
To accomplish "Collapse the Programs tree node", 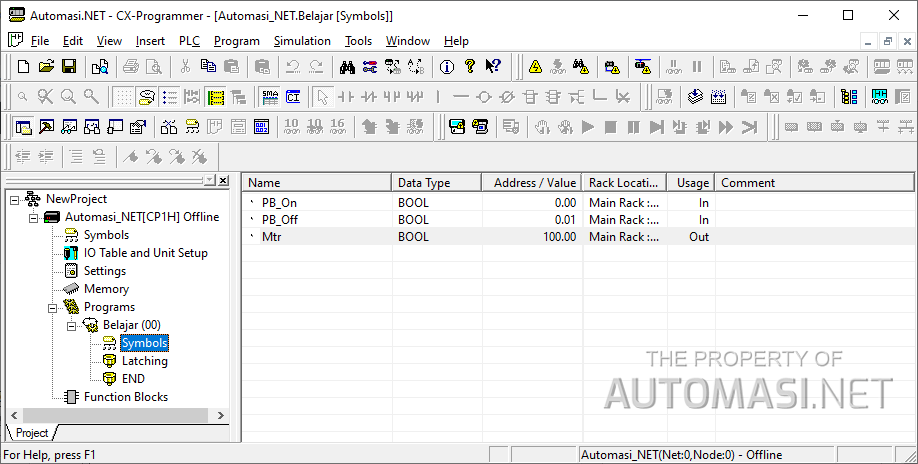I will (x=54, y=307).
